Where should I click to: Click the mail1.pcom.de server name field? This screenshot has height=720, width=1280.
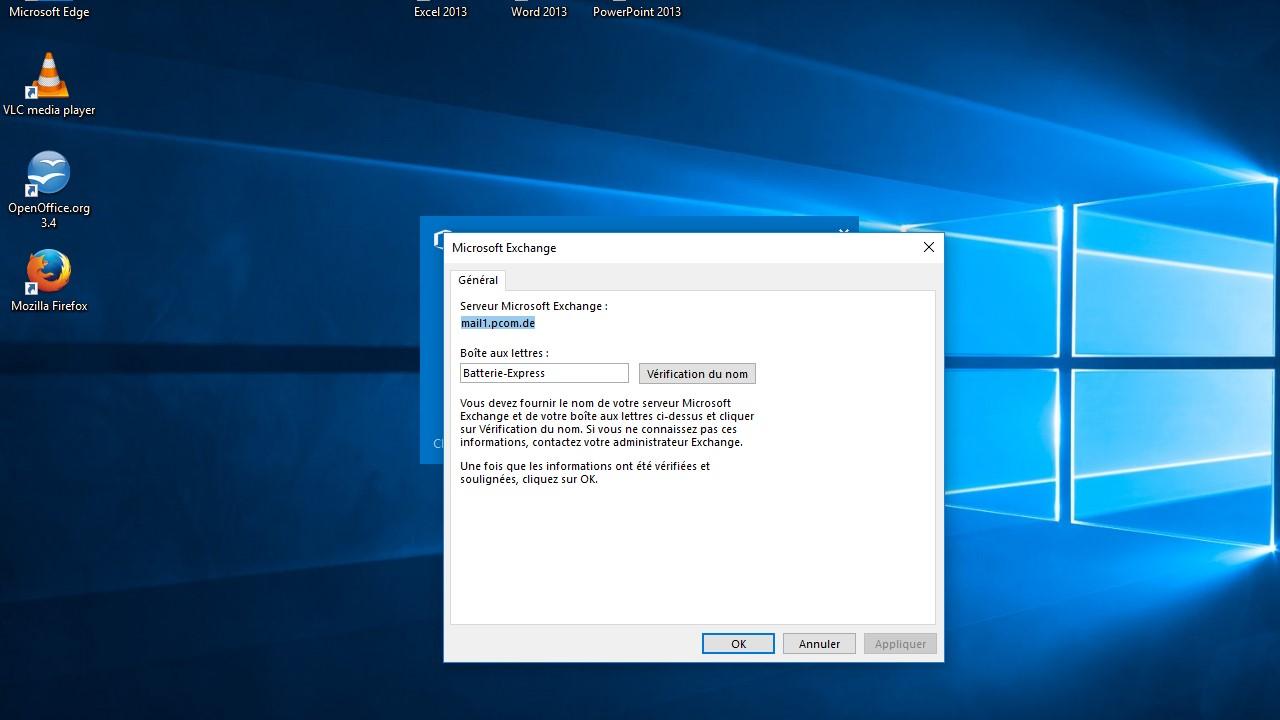click(x=498, y=323)
